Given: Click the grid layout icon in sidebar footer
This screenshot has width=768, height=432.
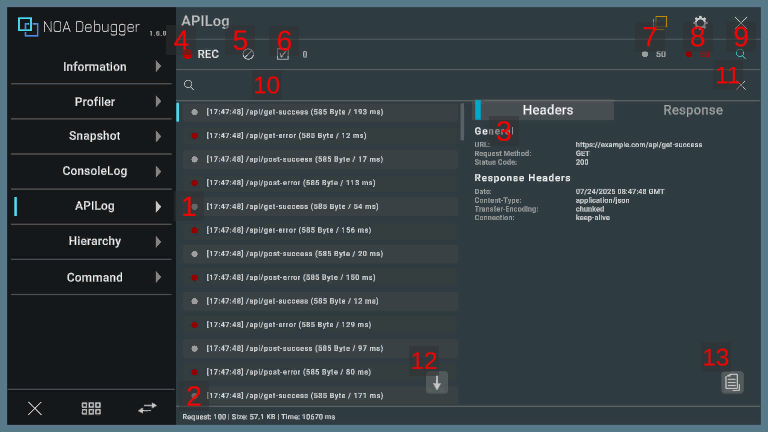Looking at the screenshot, I should pyautogui.click(x=91, y=408).
